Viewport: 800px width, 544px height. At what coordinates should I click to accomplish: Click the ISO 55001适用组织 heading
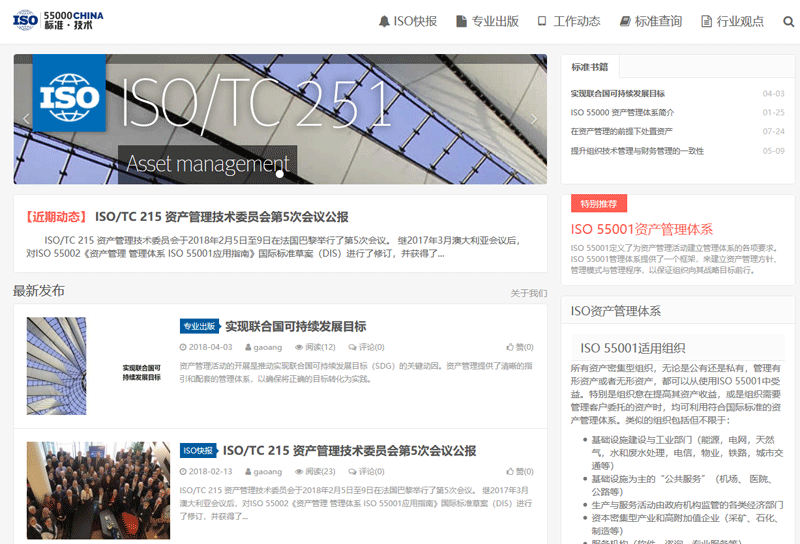[x=633, y=349]
